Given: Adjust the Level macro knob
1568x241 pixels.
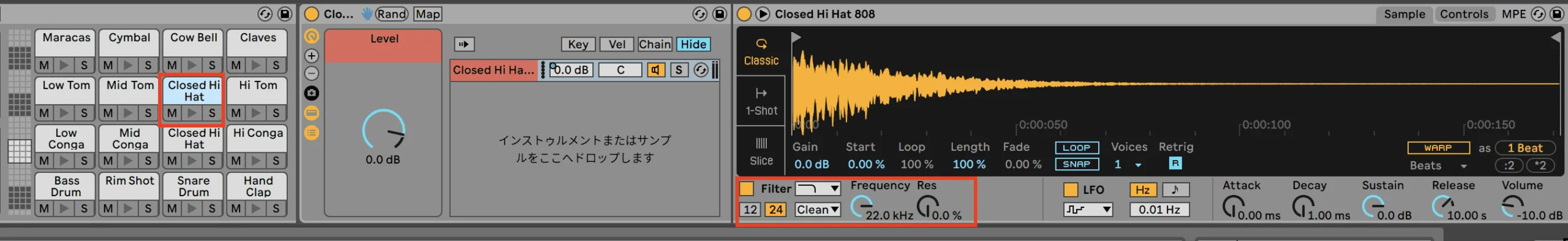Looking at the screenshot, I should (x=384, y=129).
